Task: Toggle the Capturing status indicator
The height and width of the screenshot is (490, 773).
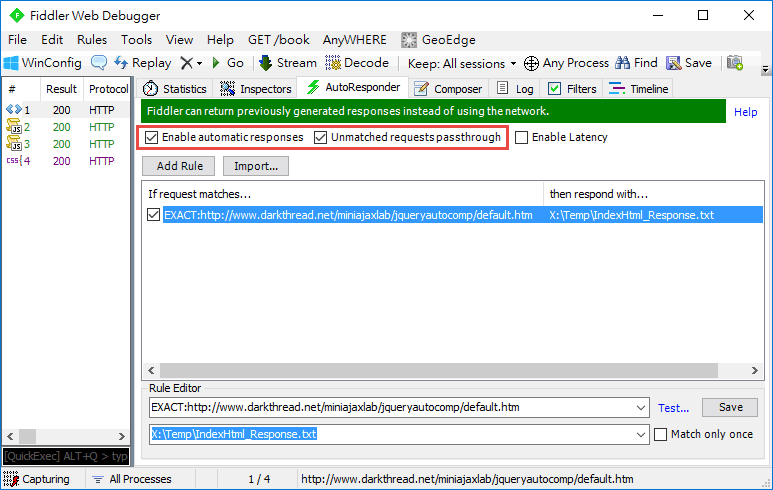Action: [x=36, y=479]
